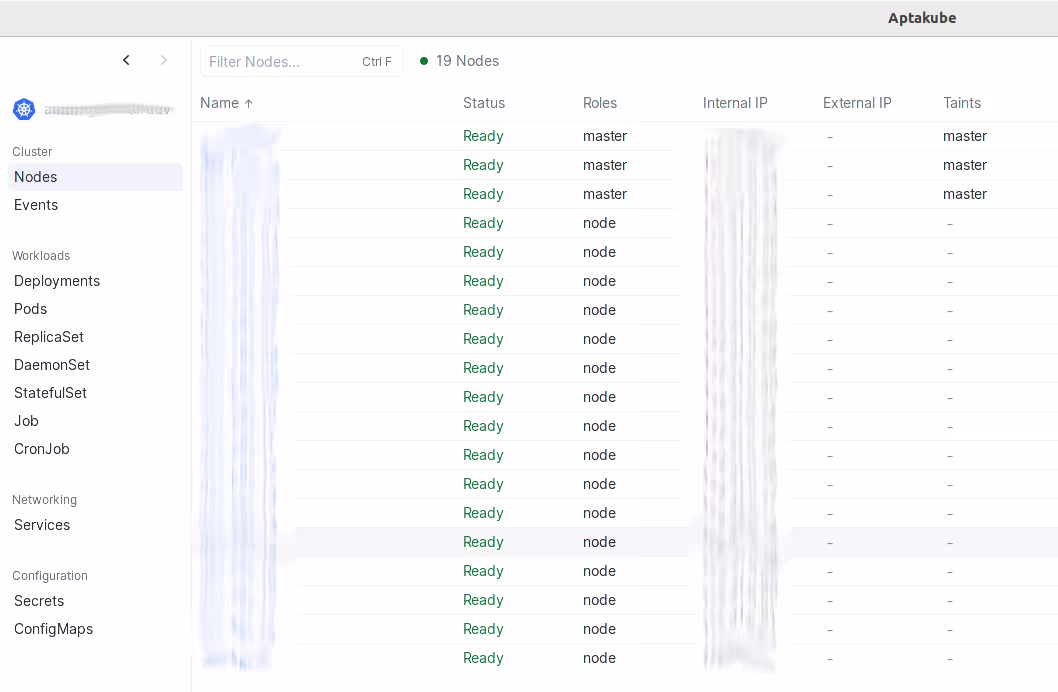Click the back navigation arrow
The width and height of the screenshot is (1058, 692).
click(x=126, y=60)
